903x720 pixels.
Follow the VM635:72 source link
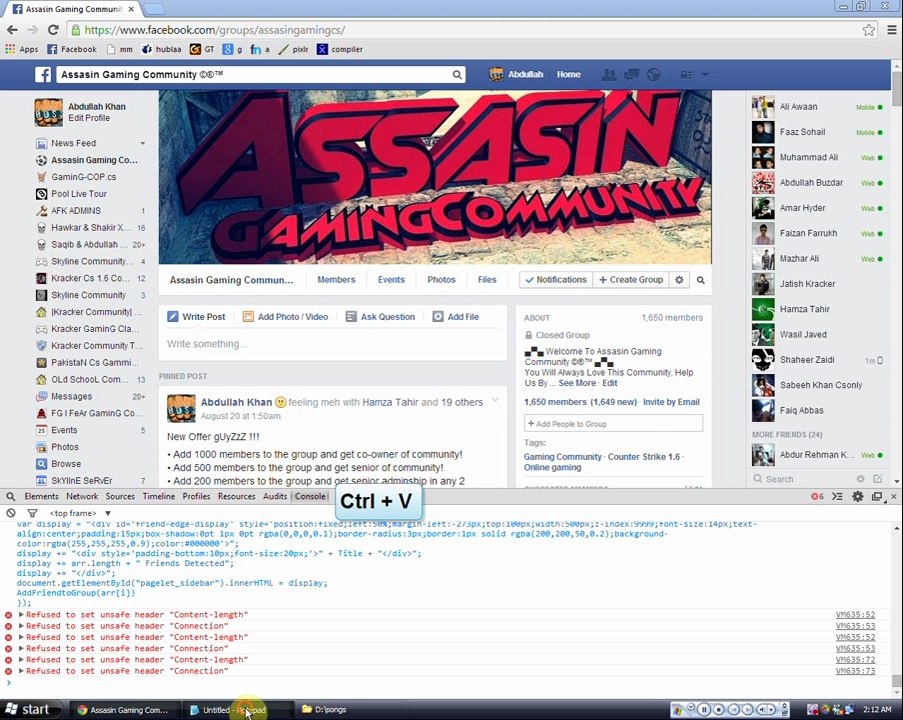(x=855, y=660)
